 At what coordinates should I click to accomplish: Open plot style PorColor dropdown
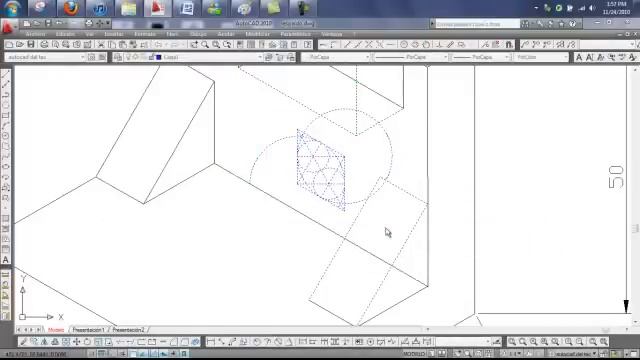tap(541, 57)
